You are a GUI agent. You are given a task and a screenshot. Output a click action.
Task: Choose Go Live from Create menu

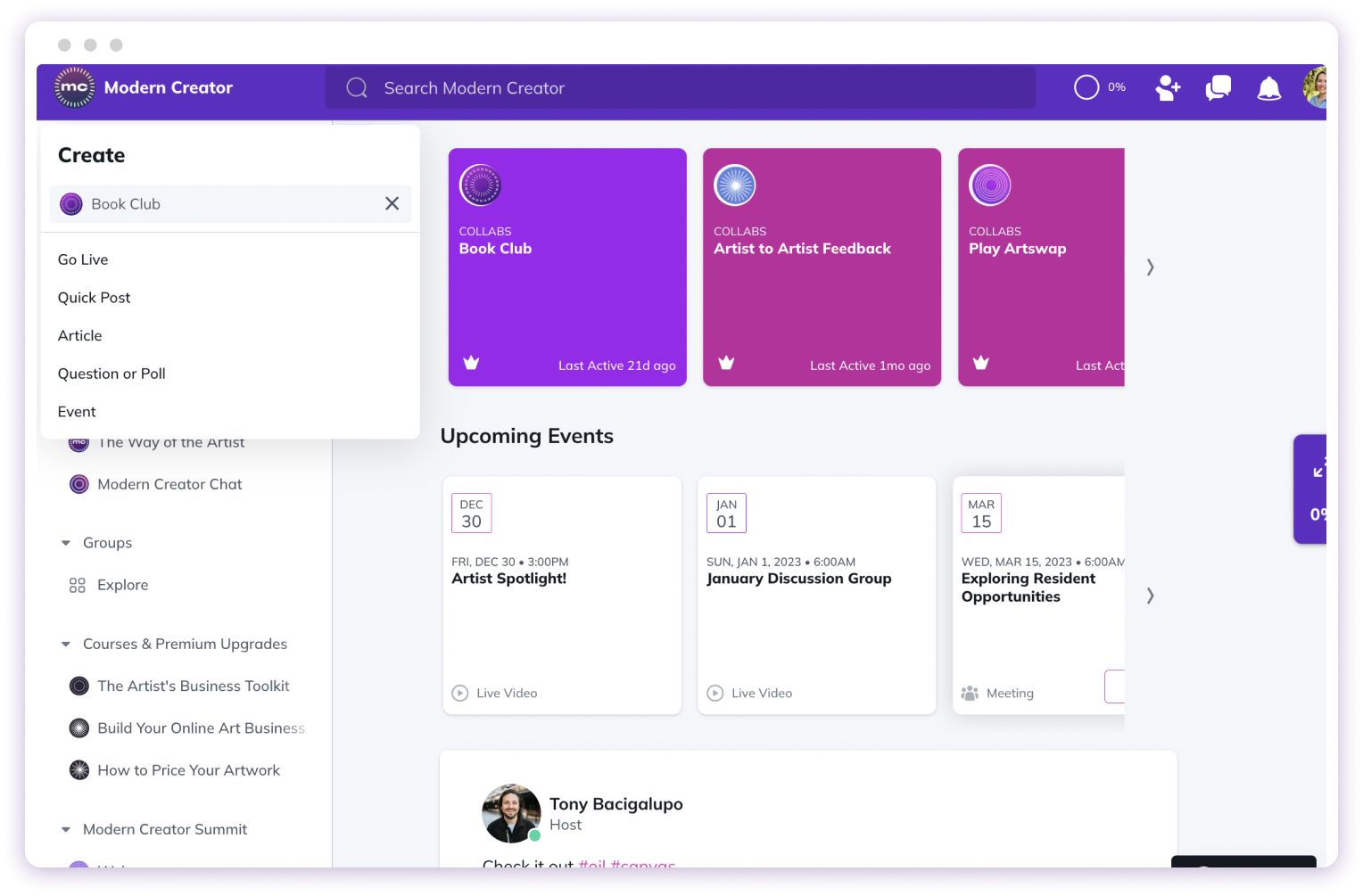point(83,259)
